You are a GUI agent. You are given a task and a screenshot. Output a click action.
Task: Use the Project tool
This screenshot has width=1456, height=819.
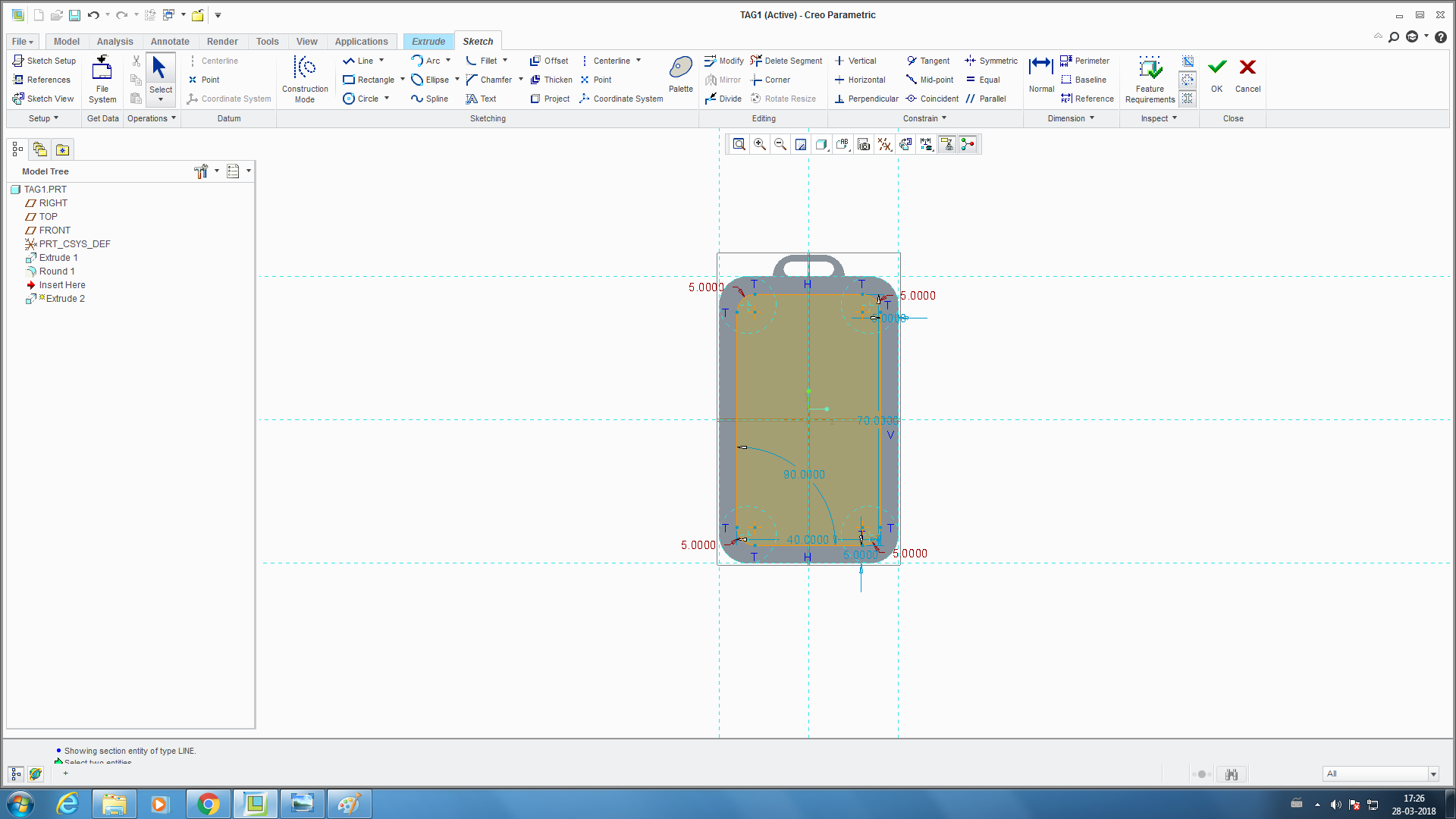(550, 99)
